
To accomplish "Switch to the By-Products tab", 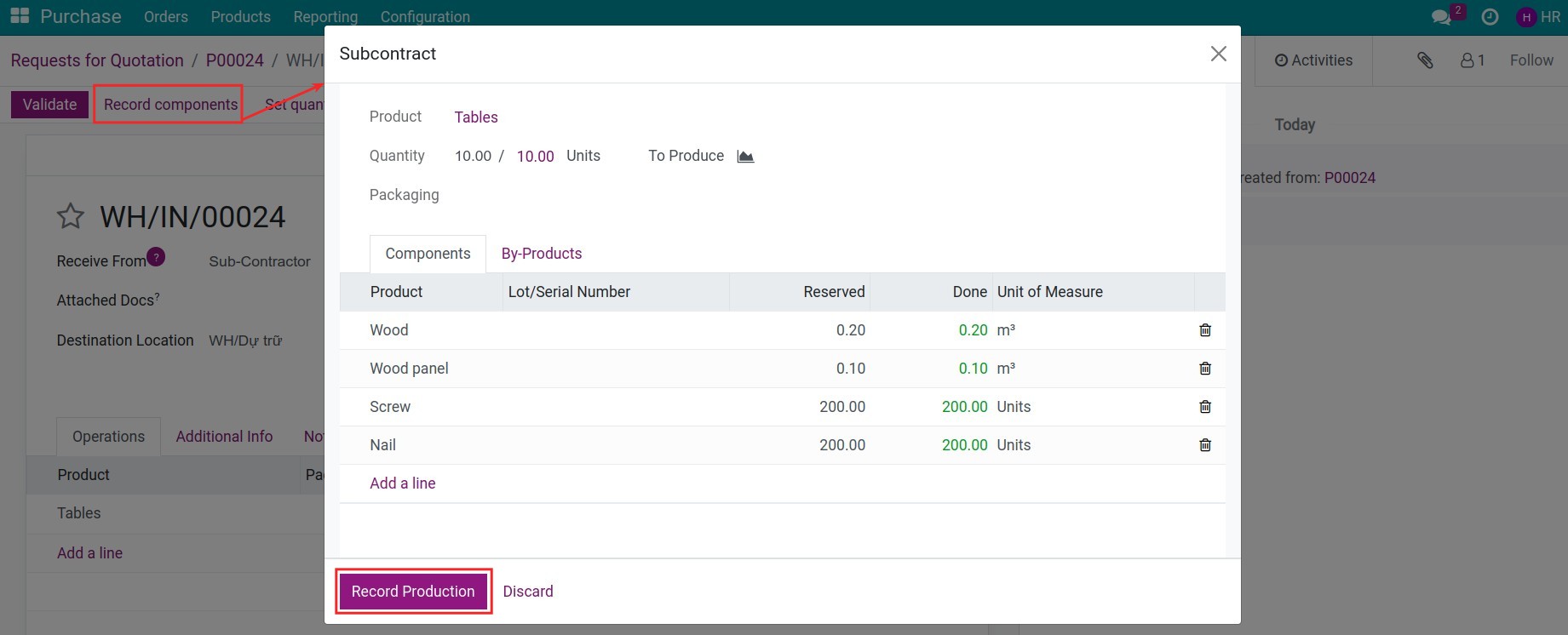I will click(x=542, y=254).
